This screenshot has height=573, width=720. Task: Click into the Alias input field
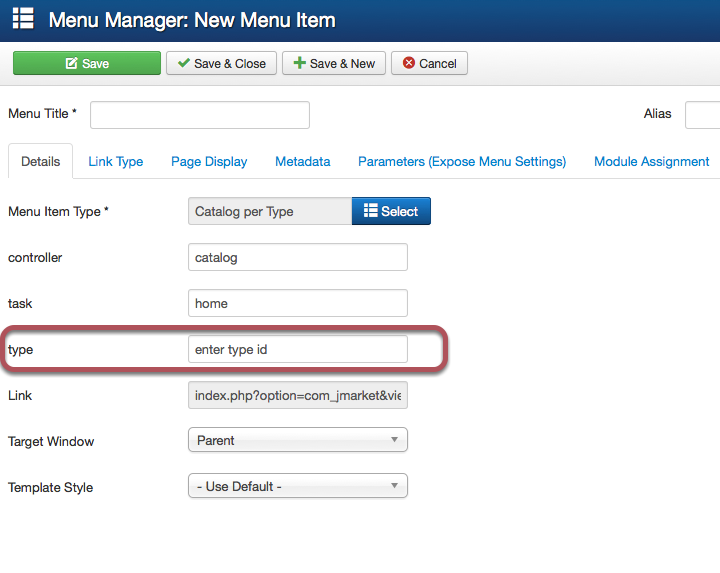click(703, 115)
